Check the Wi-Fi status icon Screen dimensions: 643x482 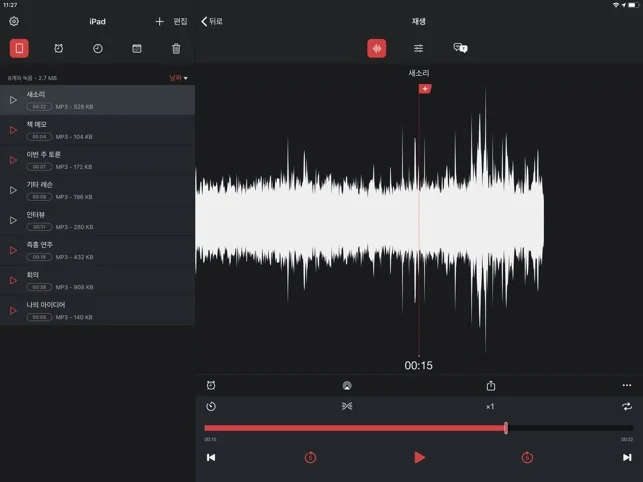coord(616,5)
